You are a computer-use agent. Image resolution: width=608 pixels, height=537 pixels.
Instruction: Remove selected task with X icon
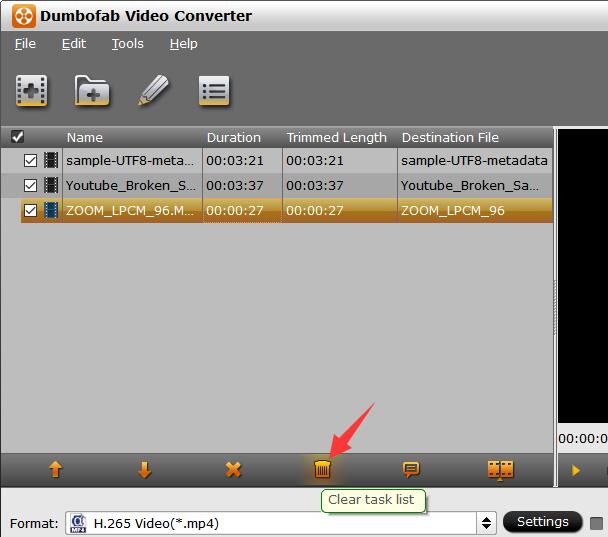pyautogui.click(x=233, y=469)
